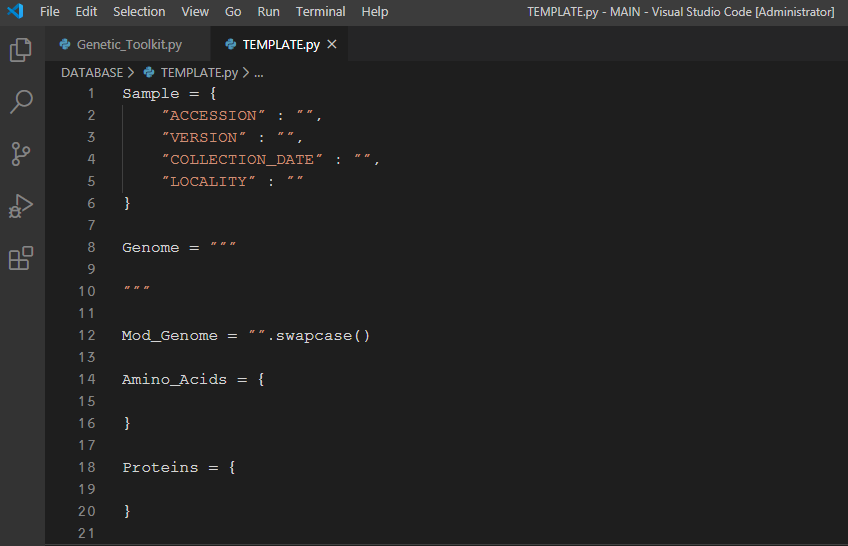Screen dimensions: 848x546
Task: Click the "ACCESSION" key string
Action: (213, 116)
